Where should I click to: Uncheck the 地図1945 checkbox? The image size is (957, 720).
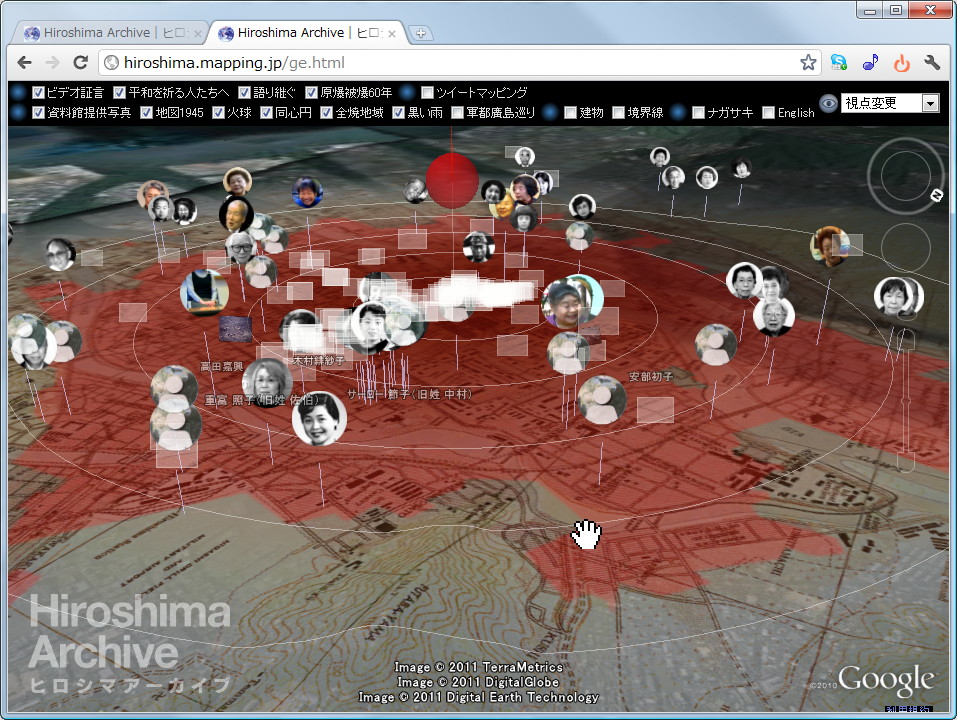[x=146, y=113]
